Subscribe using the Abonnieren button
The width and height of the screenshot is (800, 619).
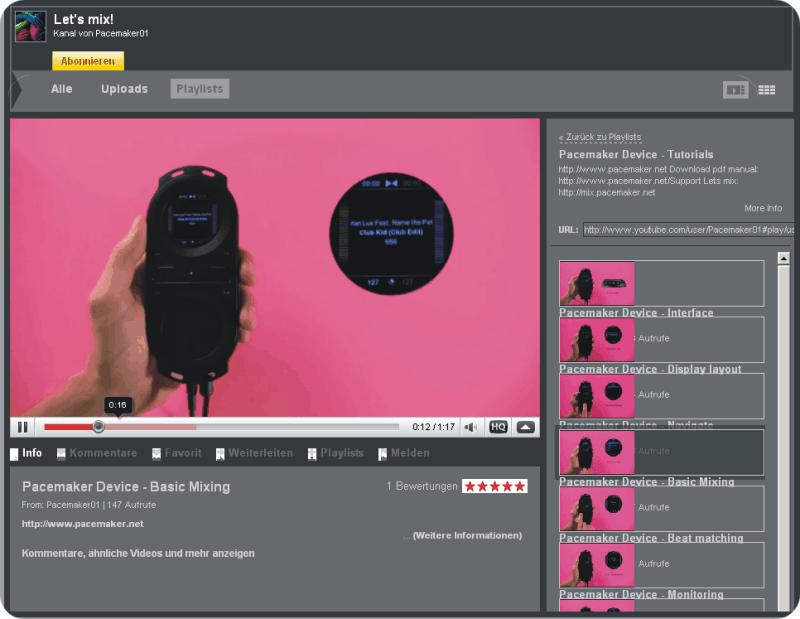click(88, 61)
